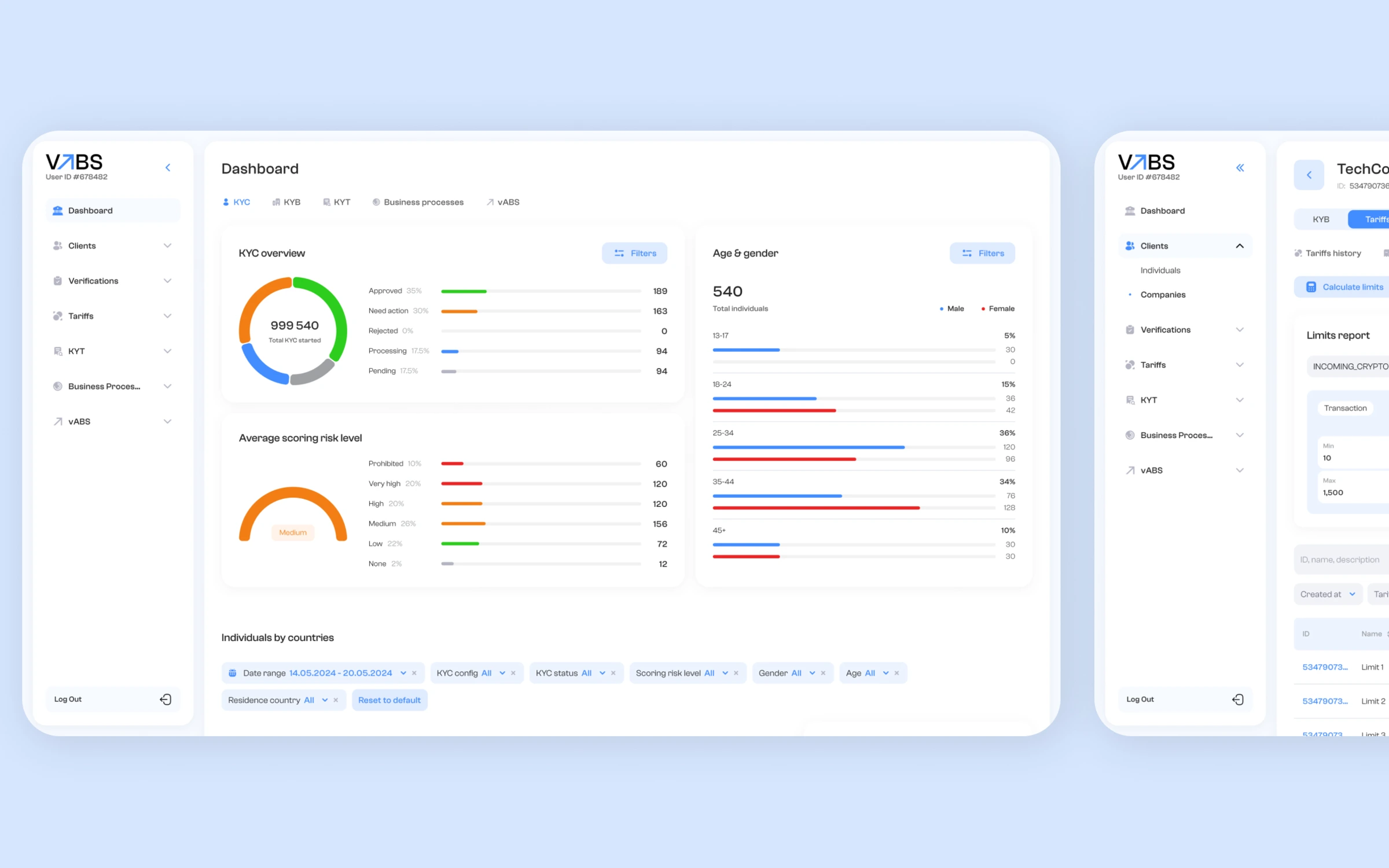Screen dimensions: 1389x868
Task: Expand vABS in left sidebar
Action: [113, 422]
